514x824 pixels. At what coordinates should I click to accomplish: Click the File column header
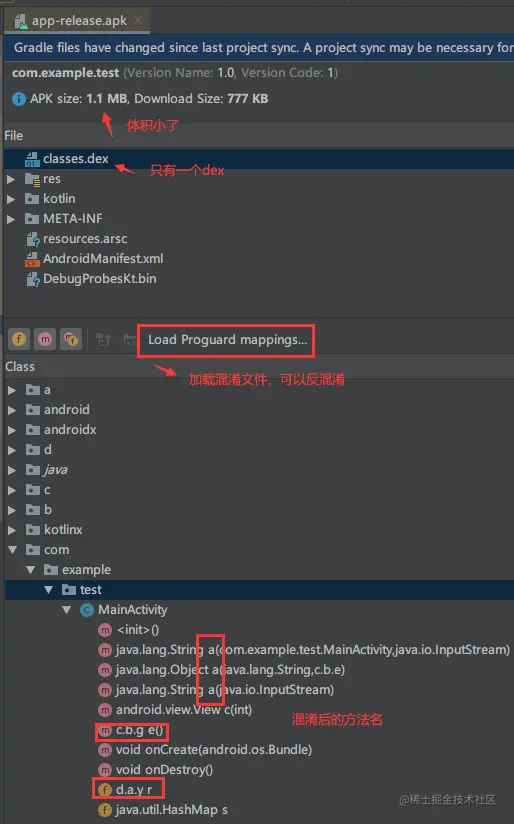[14, 136]
